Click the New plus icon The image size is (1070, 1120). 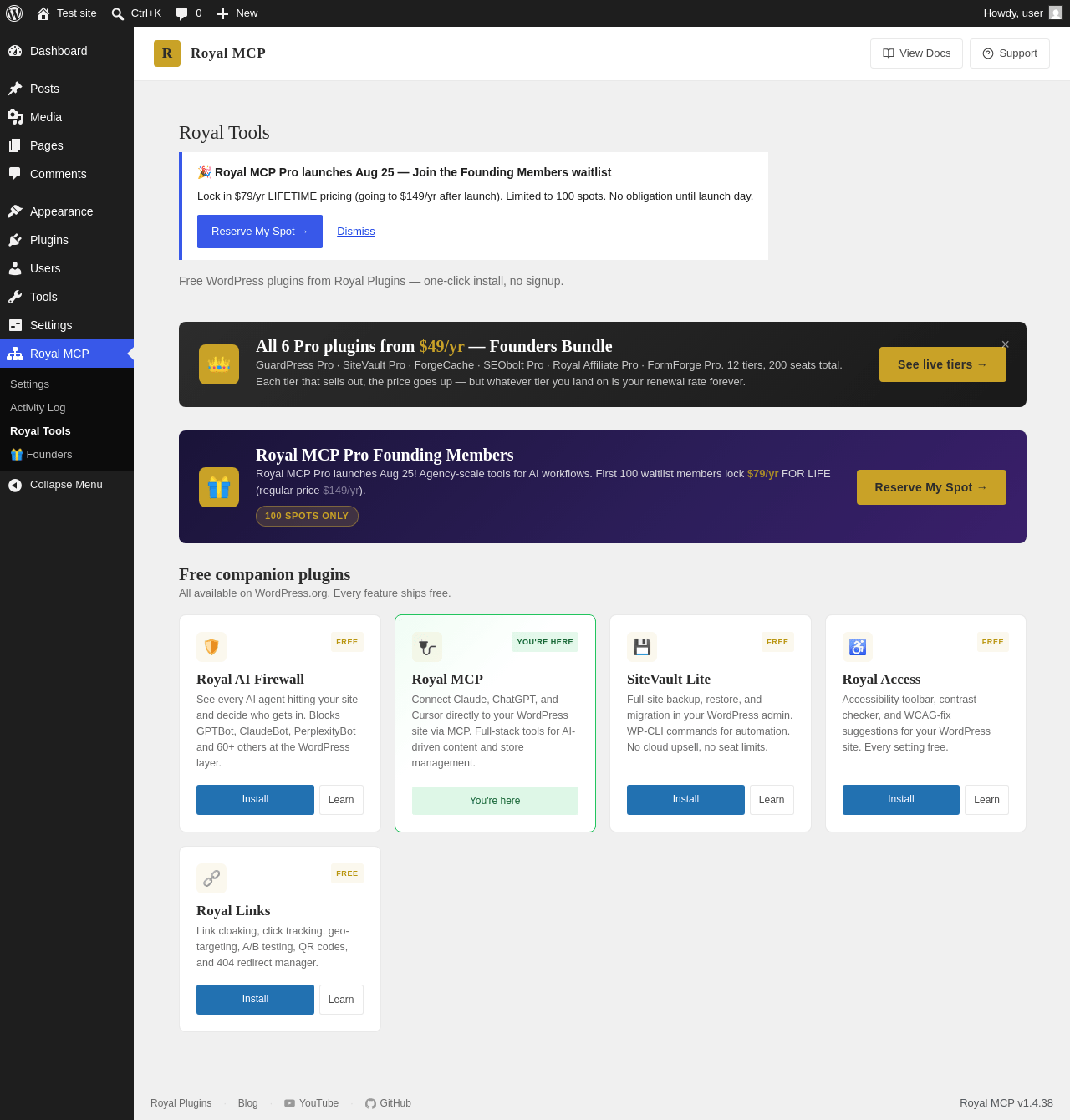click(x=222, y=13)
